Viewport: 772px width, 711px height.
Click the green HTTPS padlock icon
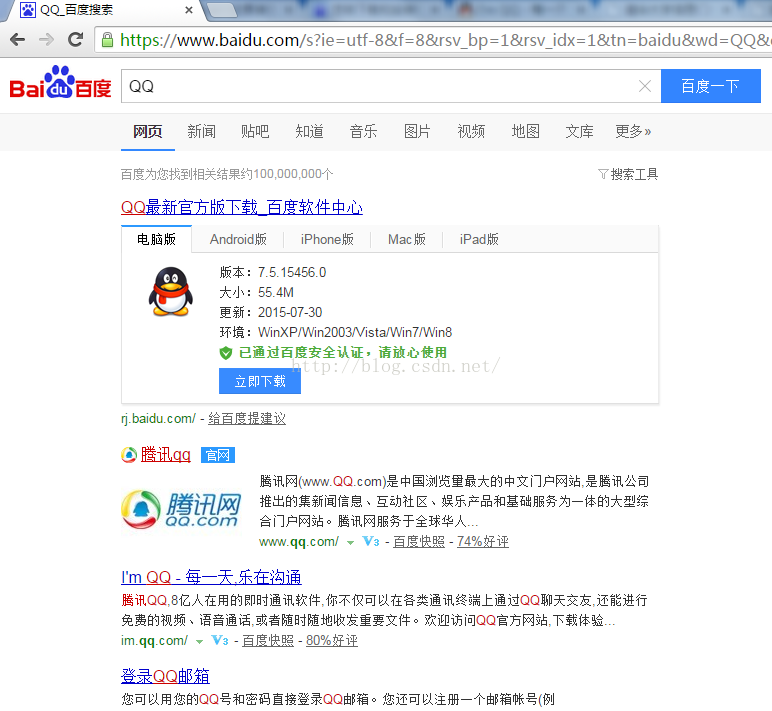point(107,40)
